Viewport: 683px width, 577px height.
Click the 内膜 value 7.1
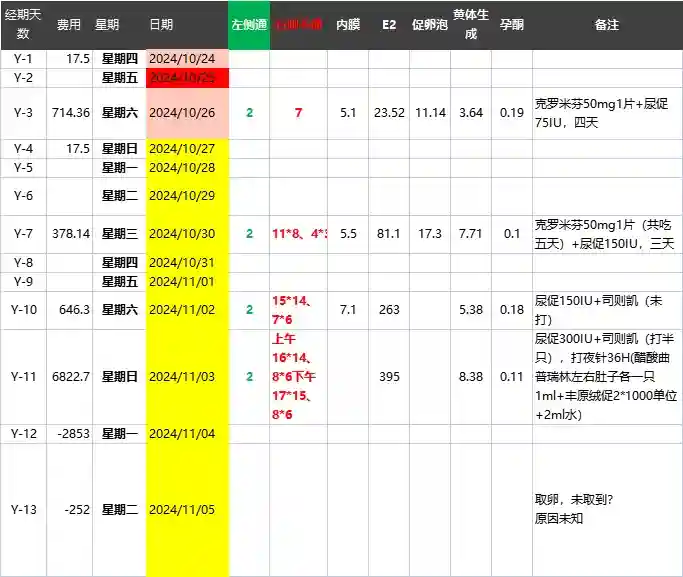(348, 310)
